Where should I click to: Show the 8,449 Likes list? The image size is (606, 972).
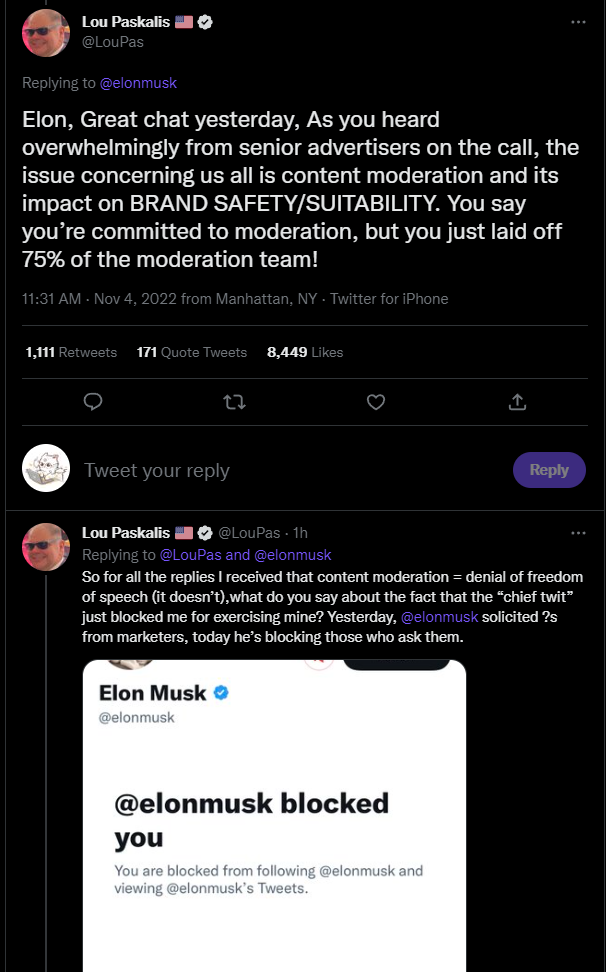coord(305,352)
